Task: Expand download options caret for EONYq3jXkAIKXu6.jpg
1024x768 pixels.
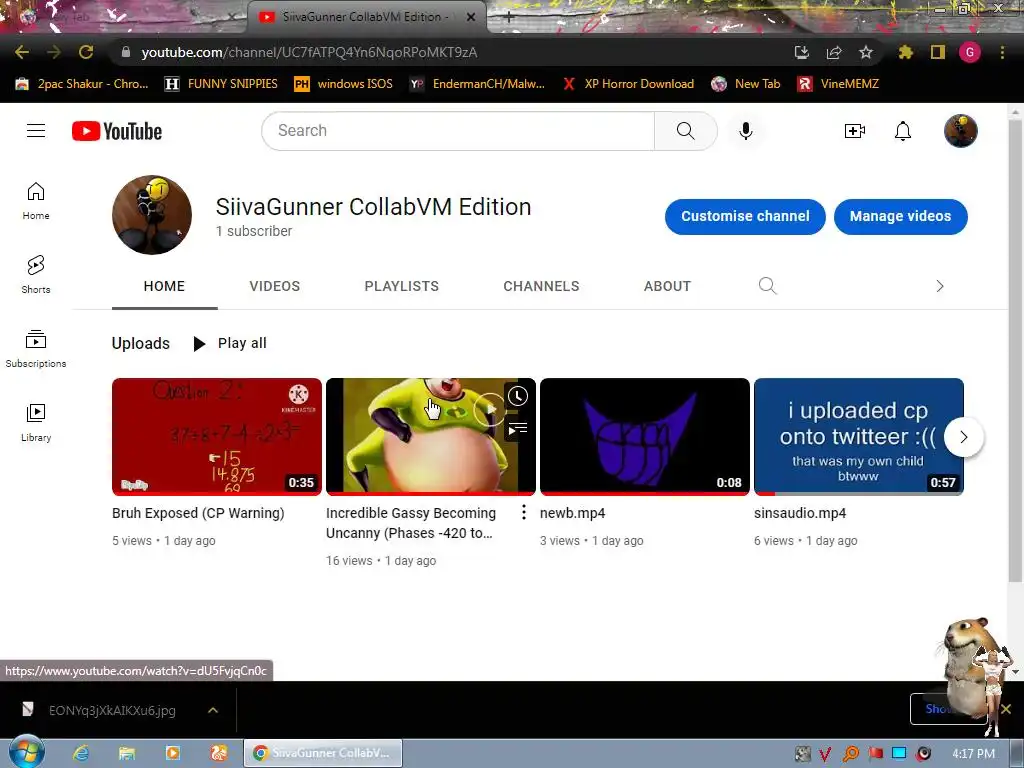Action: 213,710
